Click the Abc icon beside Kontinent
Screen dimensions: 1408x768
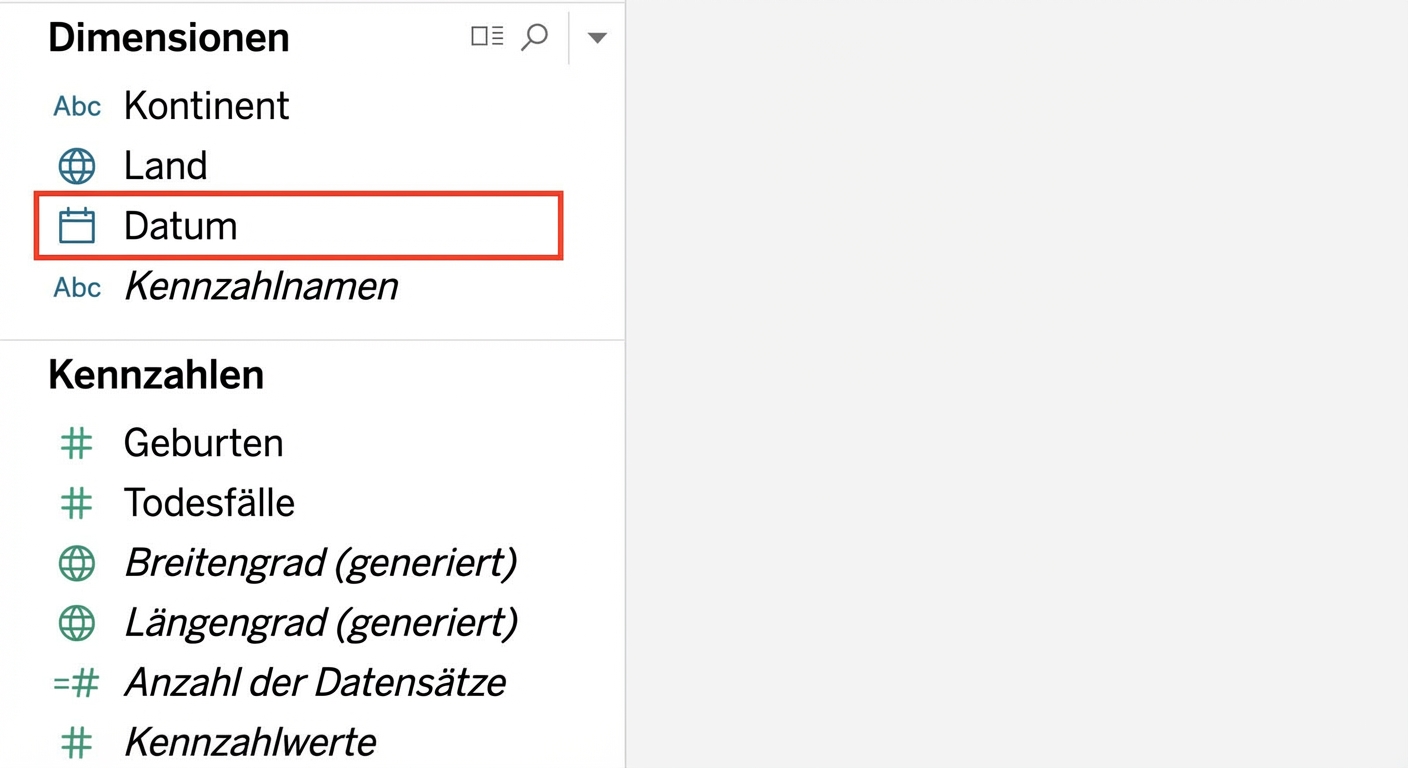coord(77,106)
